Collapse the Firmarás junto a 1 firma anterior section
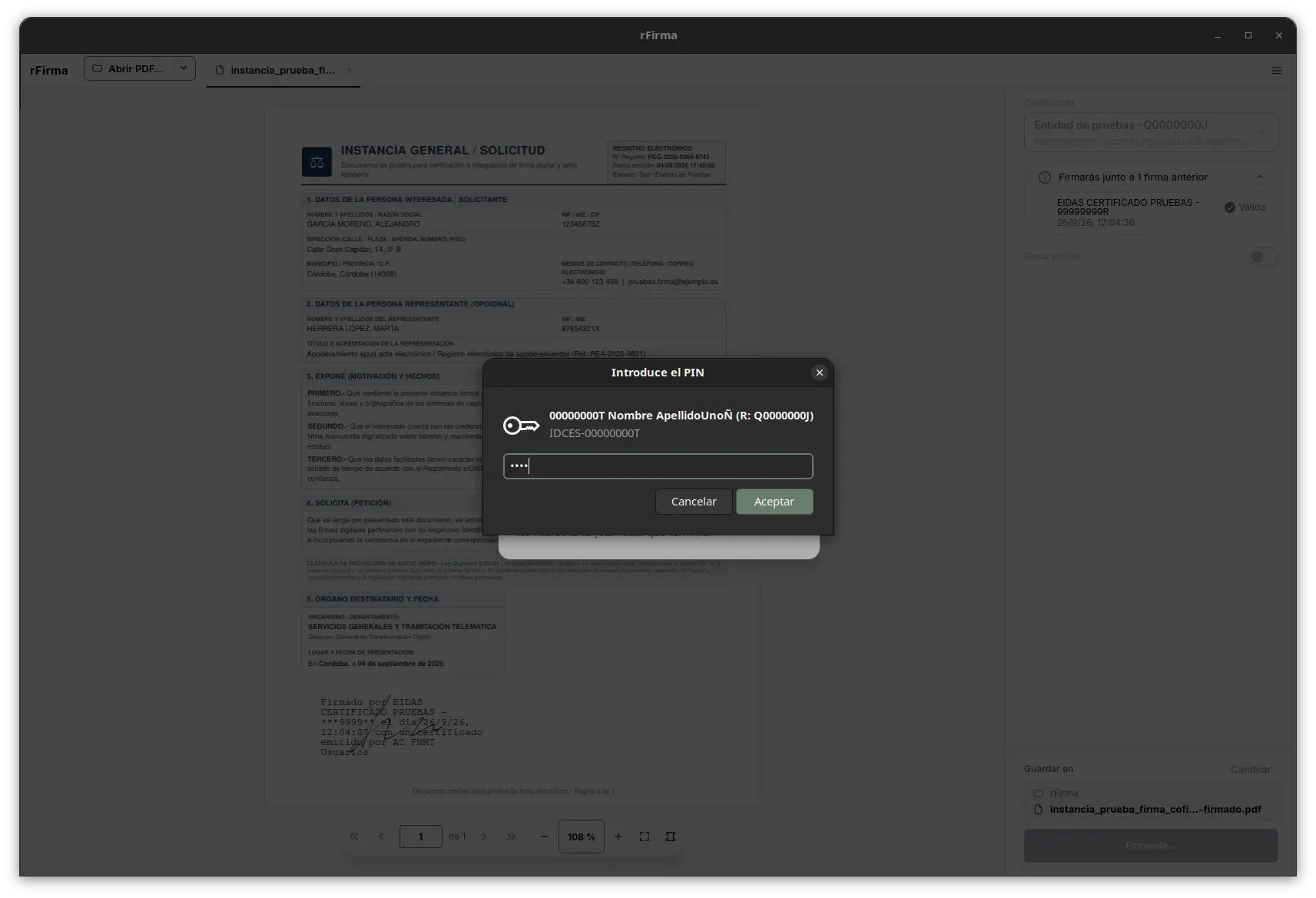 (1259, 177)
